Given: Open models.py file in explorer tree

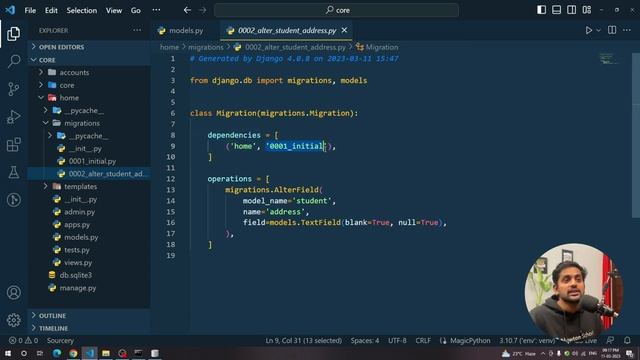Looking at the screenshot, I should tap(81, 237).
